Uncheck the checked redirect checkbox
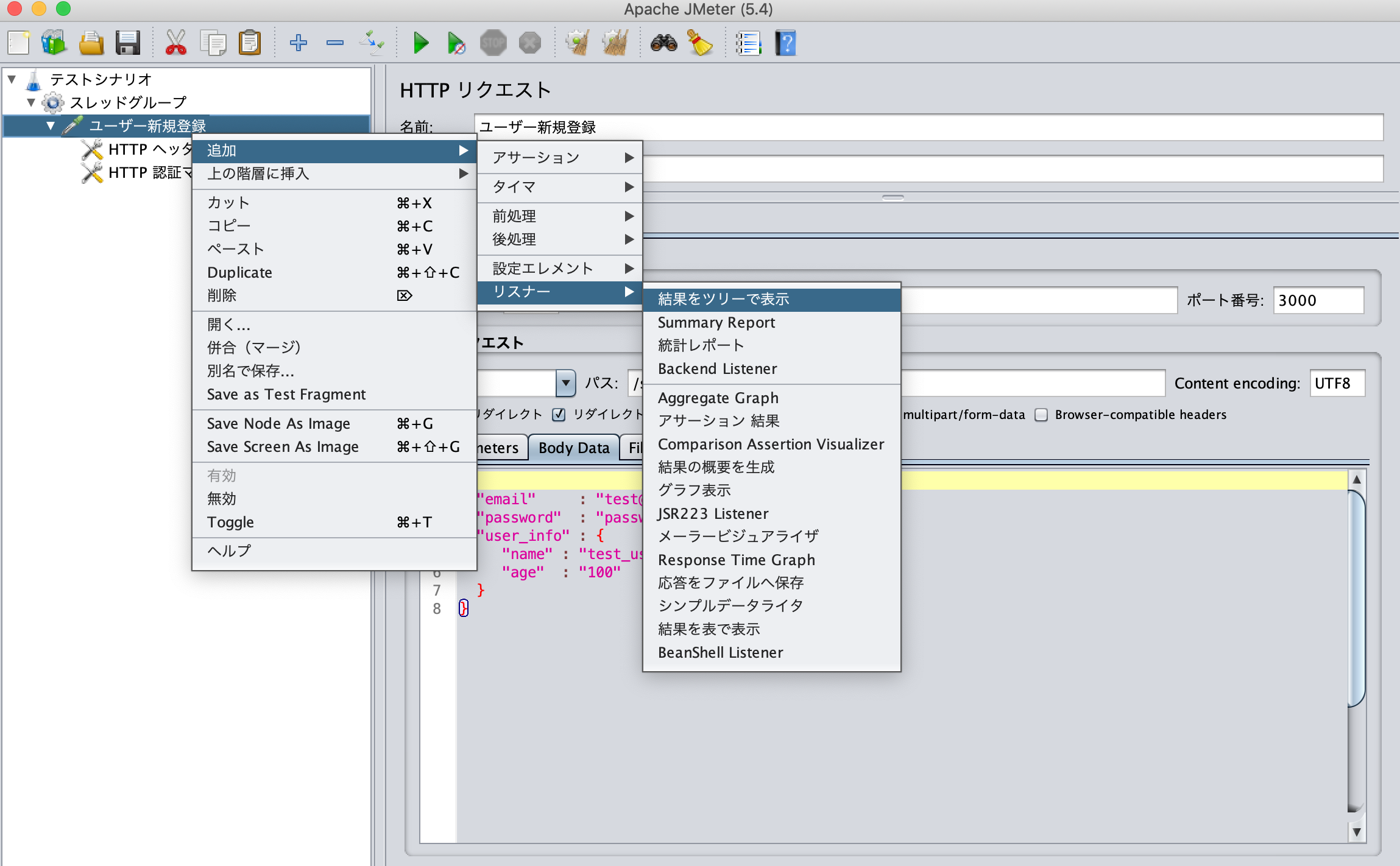Viewport: 1400px width, 866px height. pyautogui.click(x=559, y=415)
